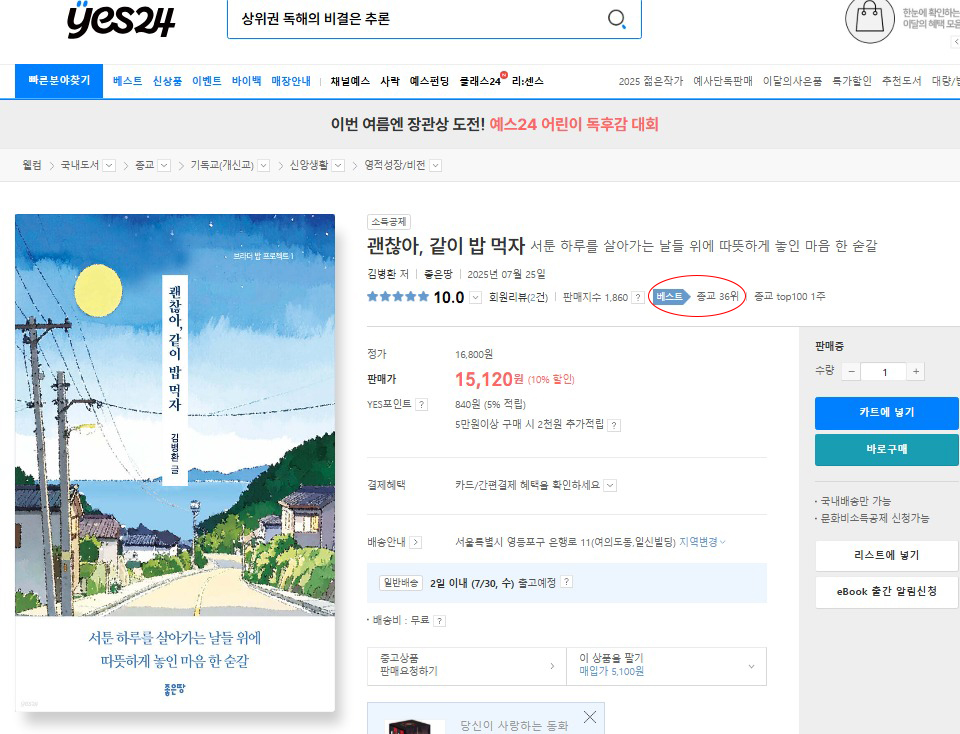
Task: Open 중고상품 판매요청하기
Action: point(467,666)
